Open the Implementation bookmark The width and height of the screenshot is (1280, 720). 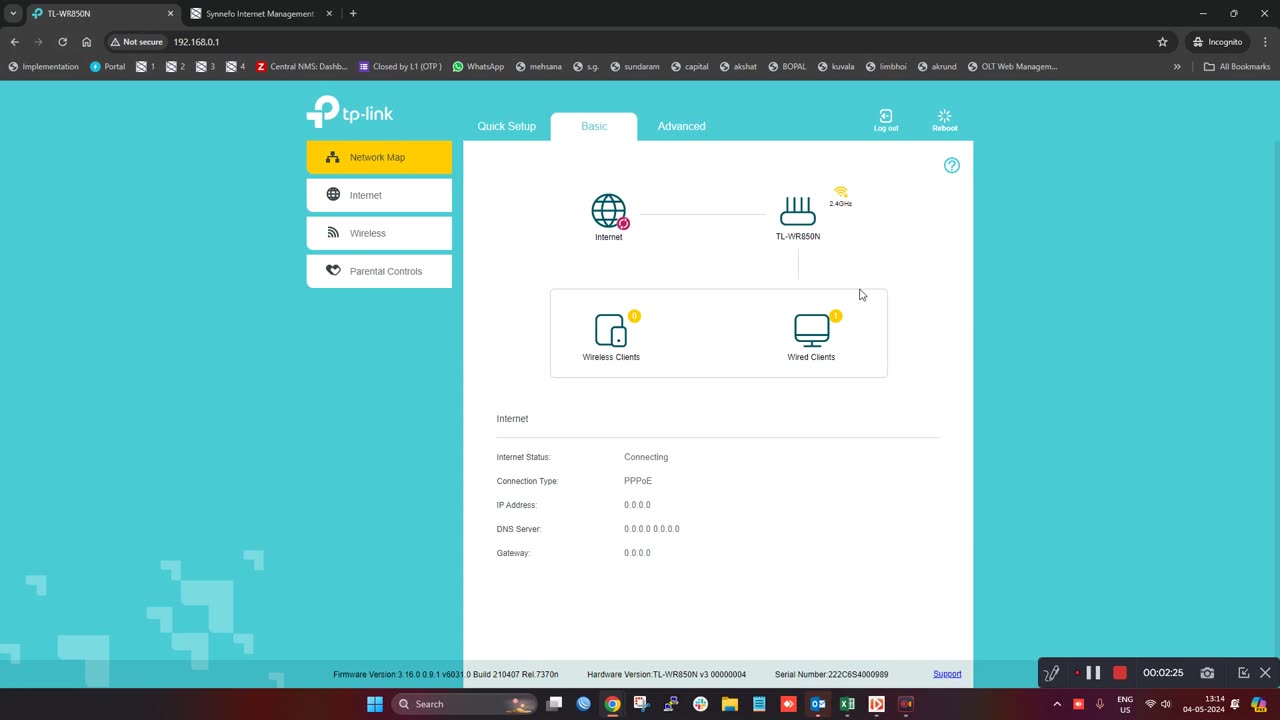tap(43, 67)
